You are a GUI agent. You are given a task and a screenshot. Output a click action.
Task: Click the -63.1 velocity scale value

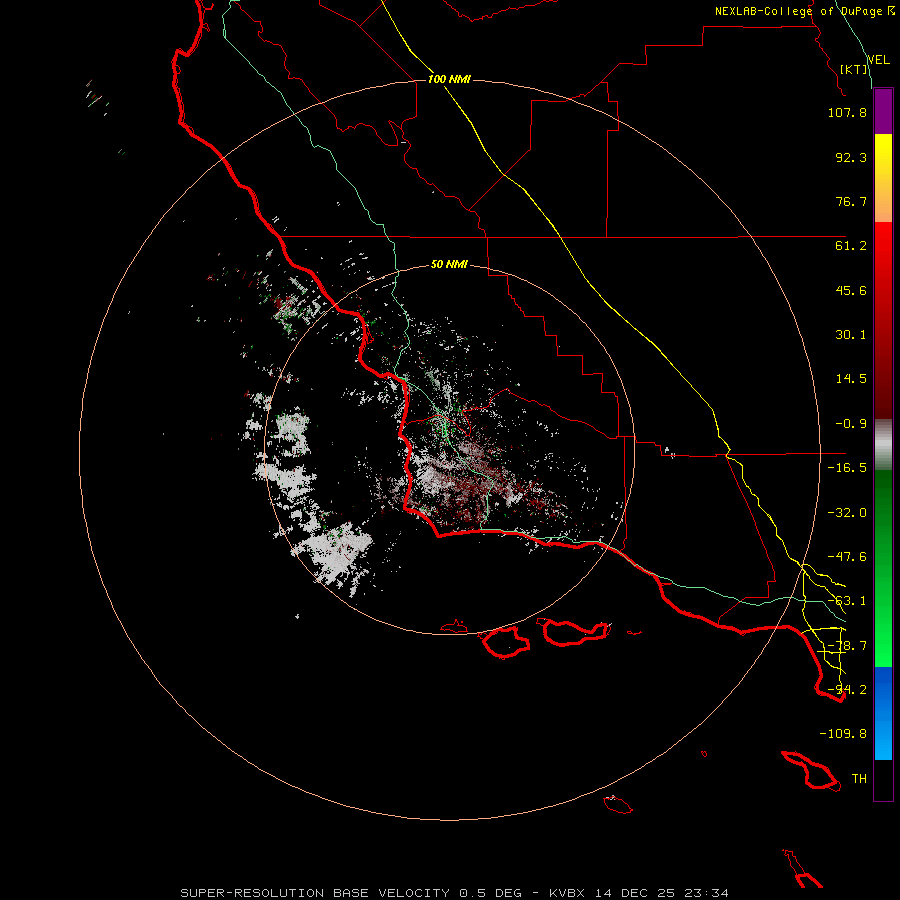(847, 601)
